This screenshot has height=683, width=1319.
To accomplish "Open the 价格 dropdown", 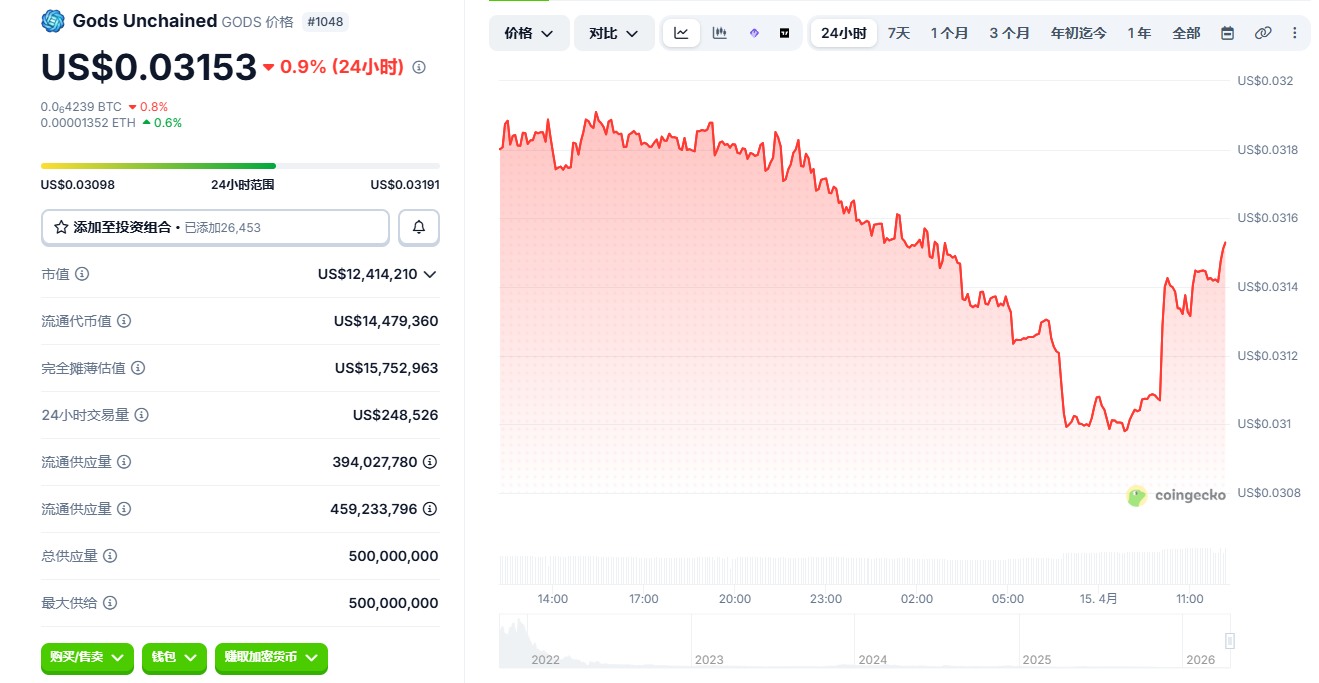I will pos(529,33).
